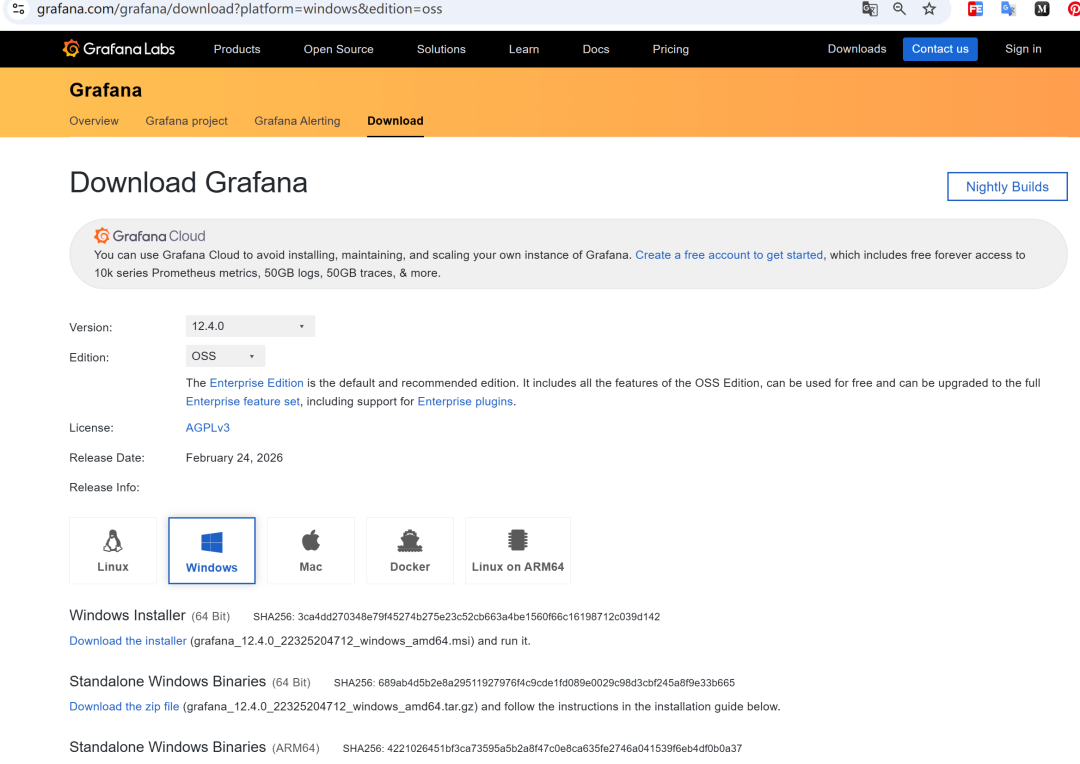The height and width of the screenshot is (764, 1080).
Task: Click the zoom magnifier icon in address bar
Action: tap(899, 9)
